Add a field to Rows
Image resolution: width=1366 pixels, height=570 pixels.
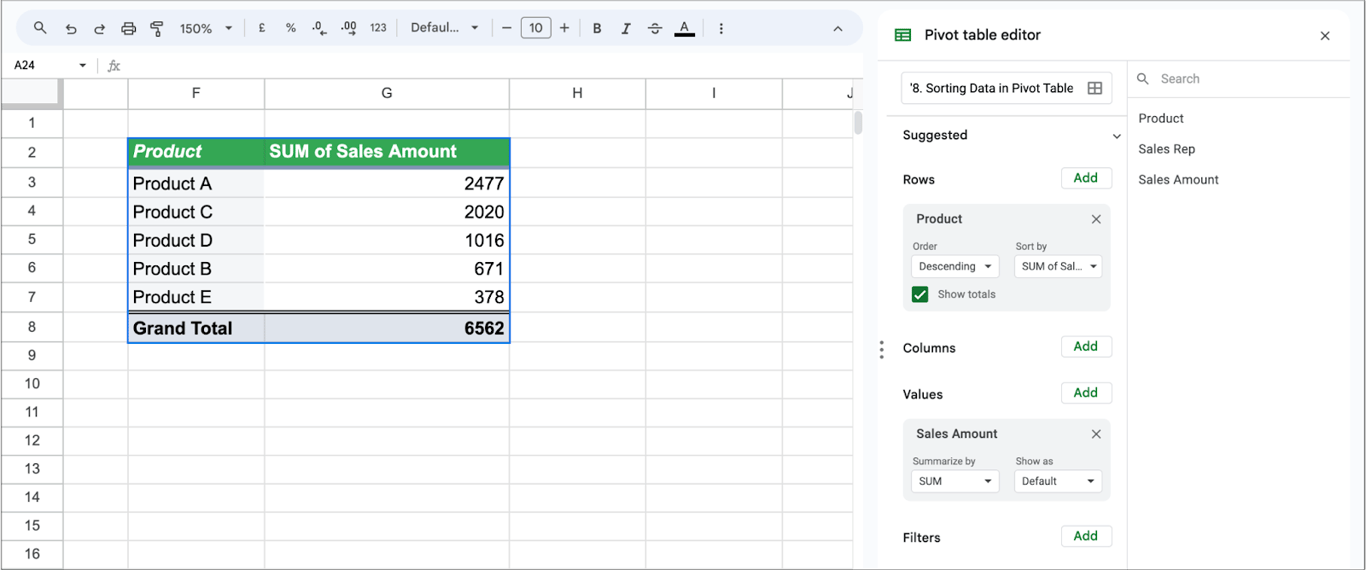1086,178
